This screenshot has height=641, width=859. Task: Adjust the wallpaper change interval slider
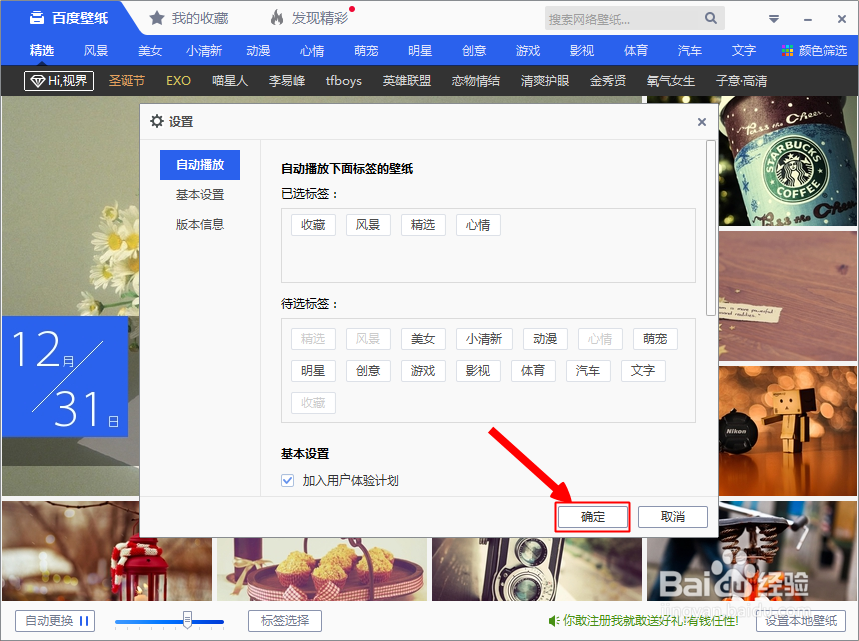click(186, 618)
